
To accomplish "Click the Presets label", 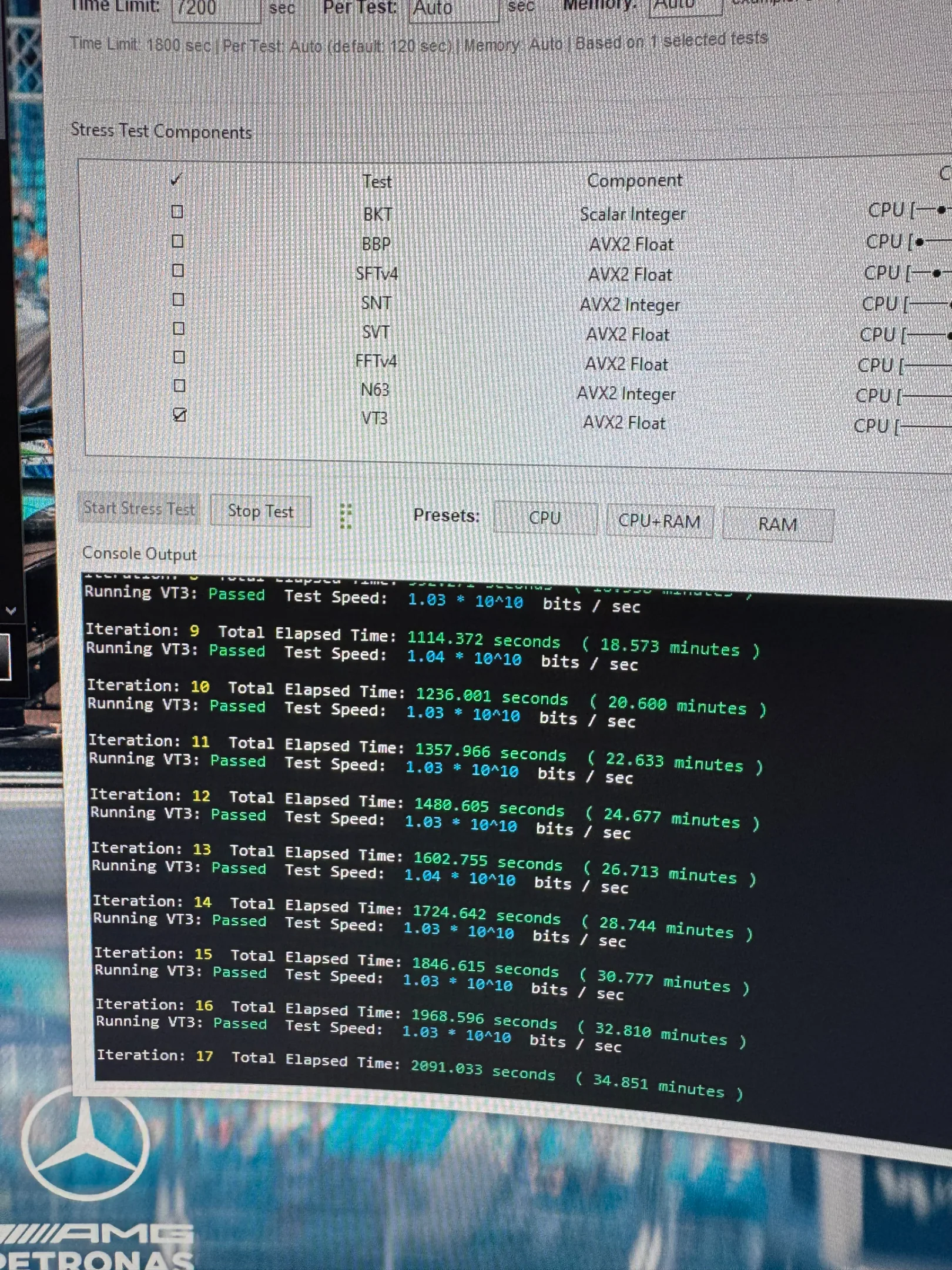I will click(447, 516).
